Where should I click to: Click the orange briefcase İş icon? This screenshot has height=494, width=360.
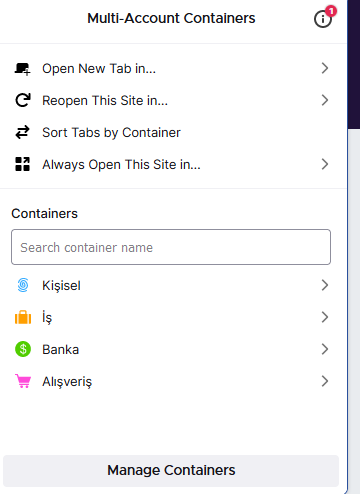(x=23, y=317)
